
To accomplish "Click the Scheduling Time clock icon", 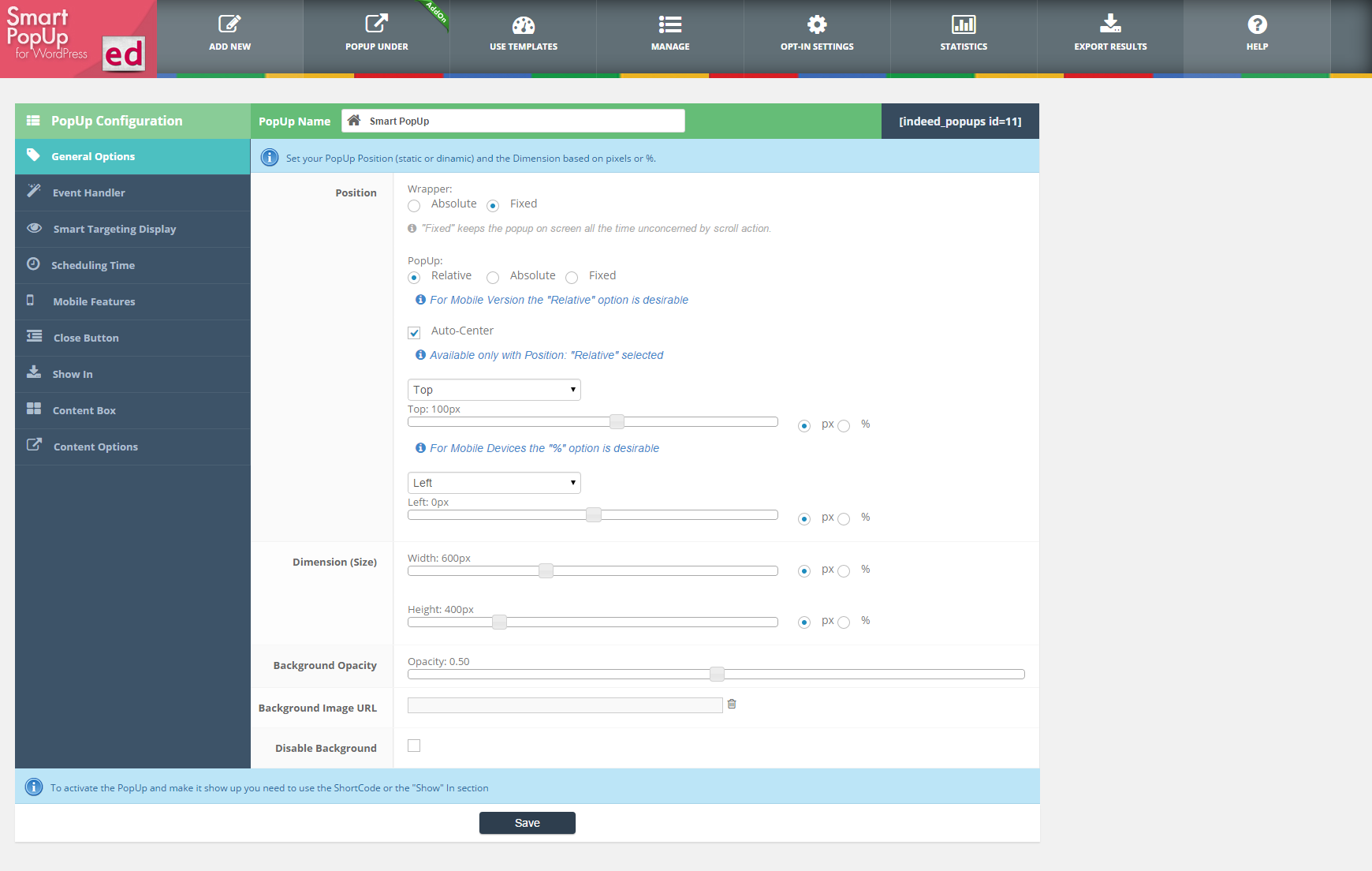I will (x=33, y=264).
